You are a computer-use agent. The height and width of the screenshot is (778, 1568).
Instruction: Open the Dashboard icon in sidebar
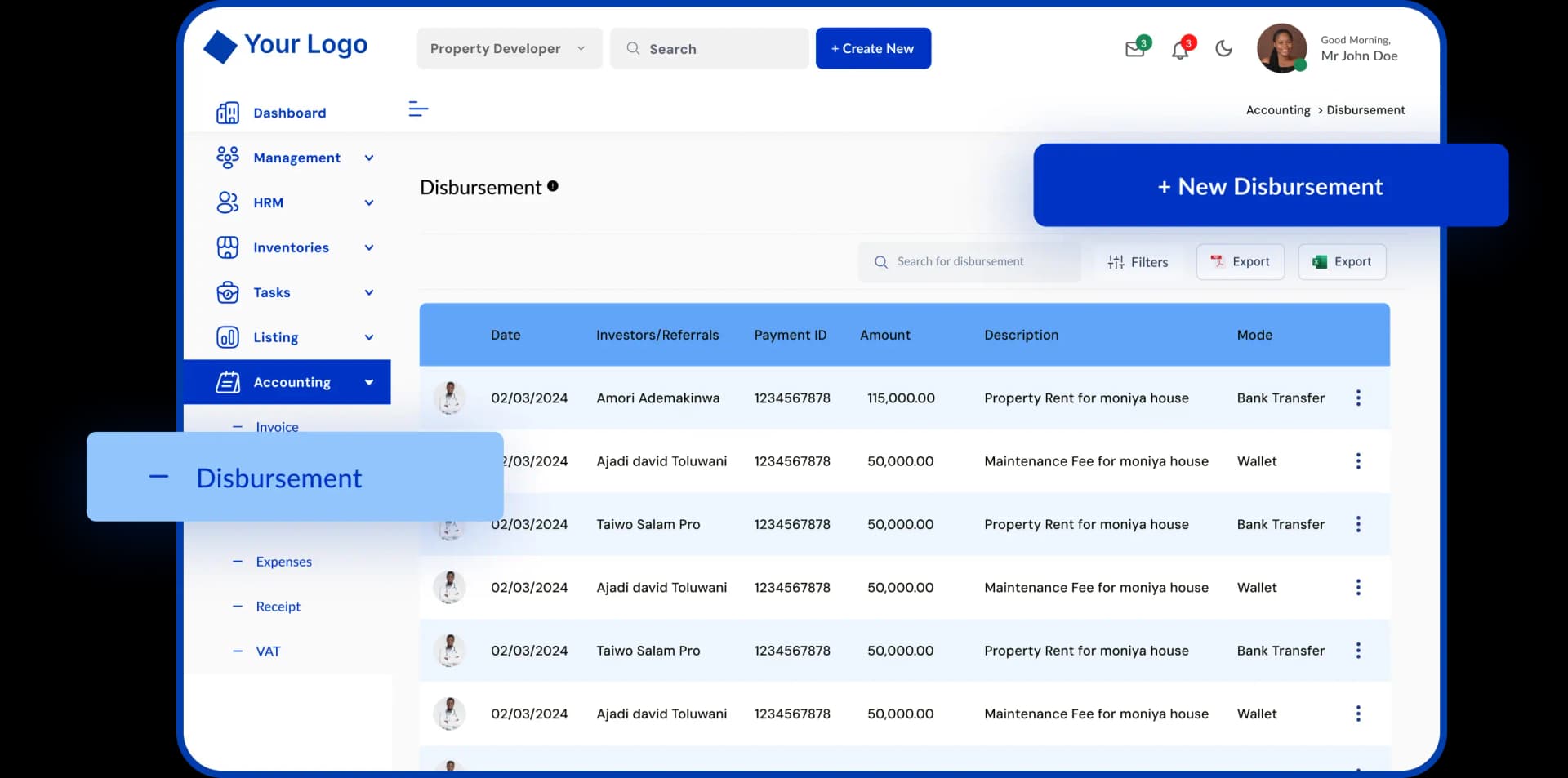(229, 113)
